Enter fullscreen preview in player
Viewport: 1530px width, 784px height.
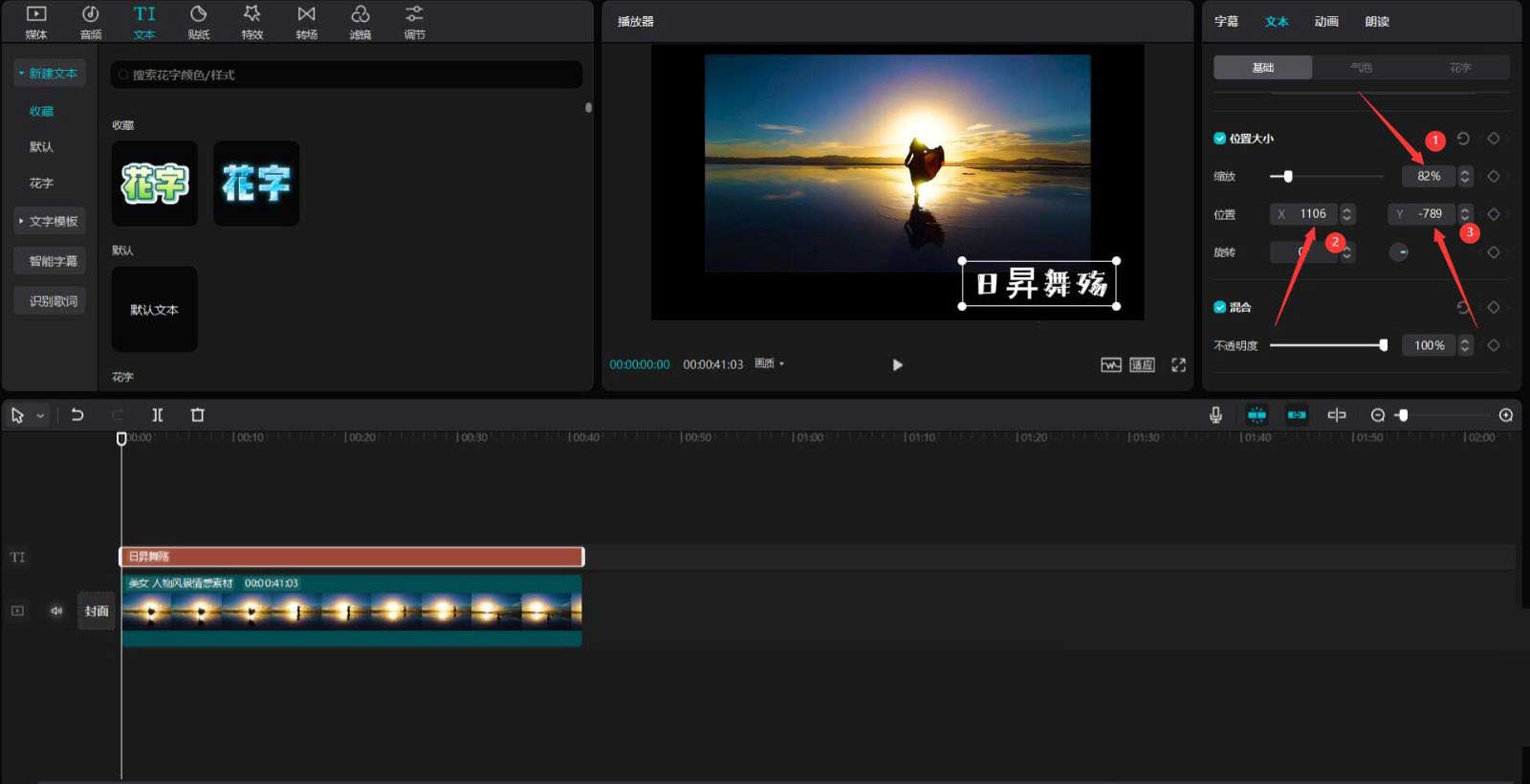(1178, 365)
